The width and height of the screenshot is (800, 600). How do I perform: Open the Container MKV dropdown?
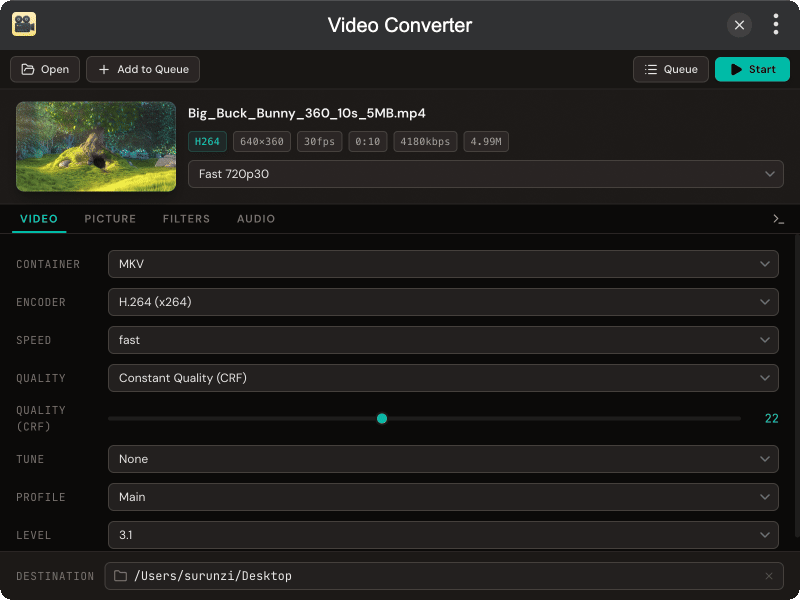[443, 264]
